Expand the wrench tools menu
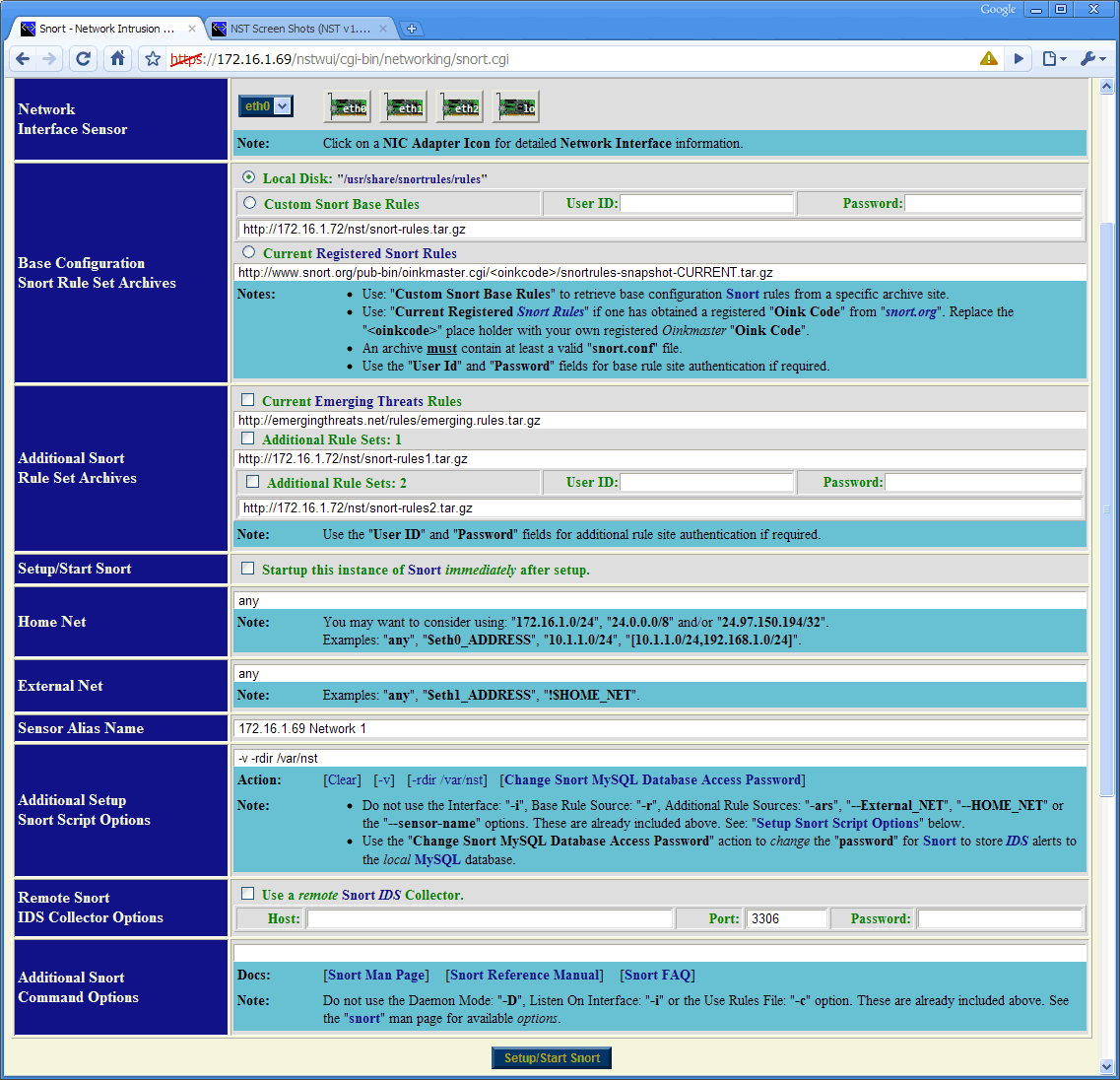 click(x=1092, y=59)
